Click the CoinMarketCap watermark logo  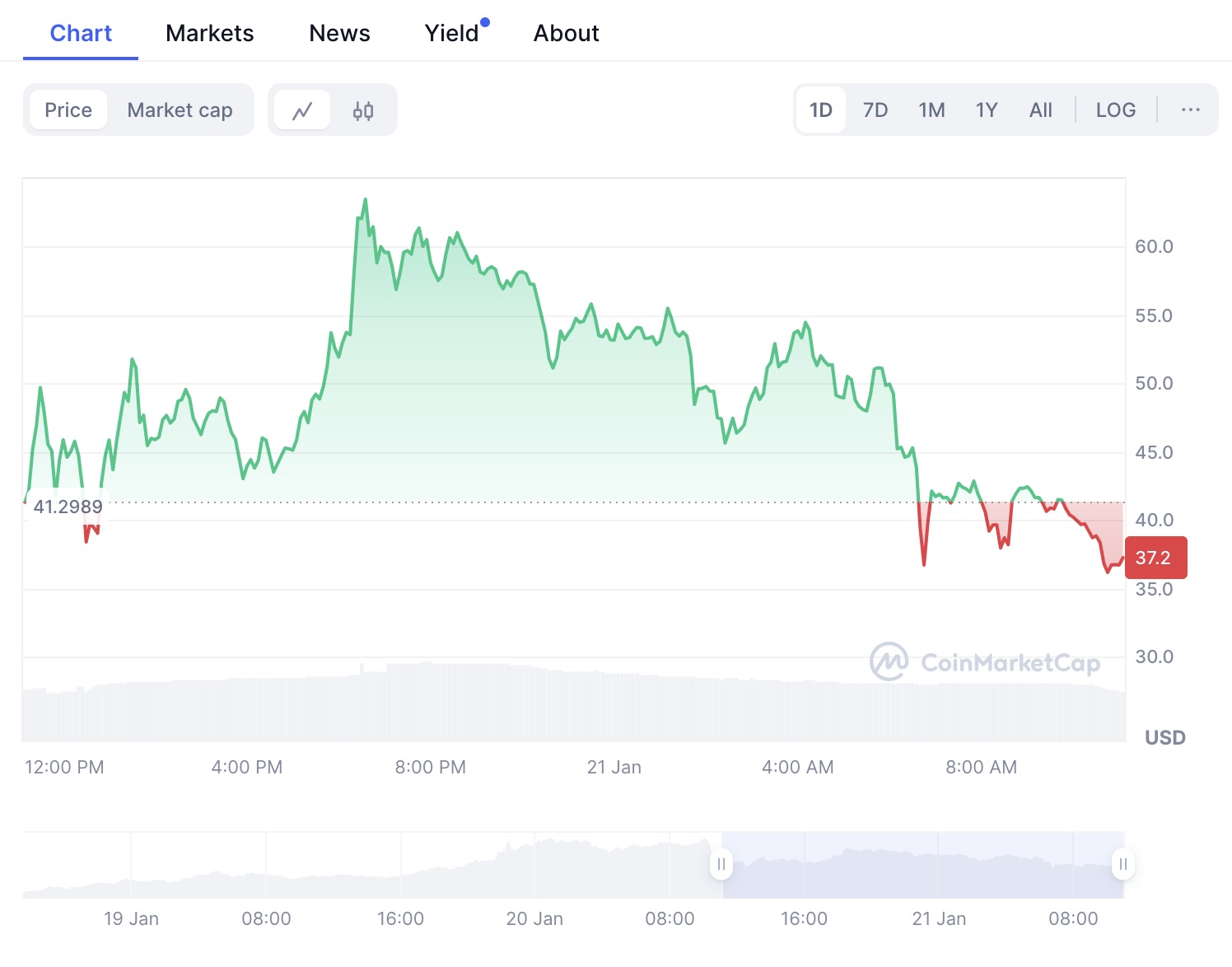985,662
